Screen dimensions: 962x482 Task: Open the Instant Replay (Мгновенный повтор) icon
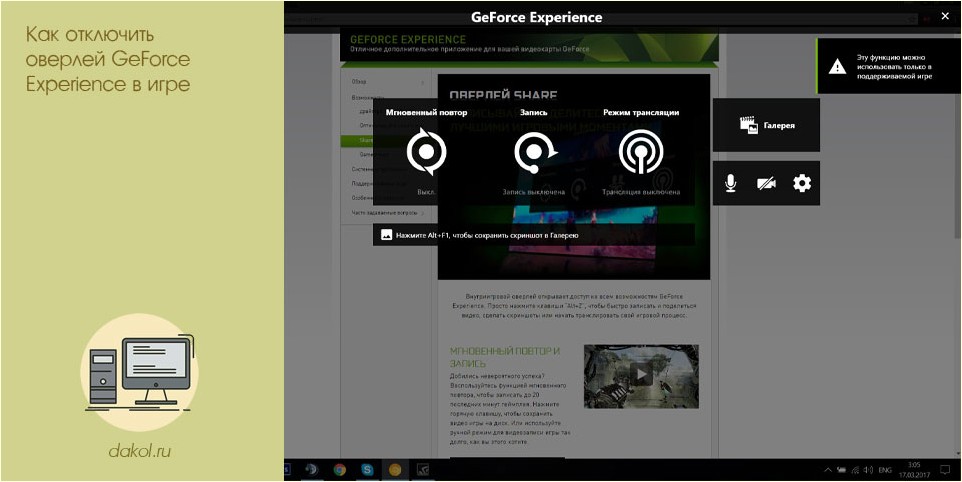(426, 151)
